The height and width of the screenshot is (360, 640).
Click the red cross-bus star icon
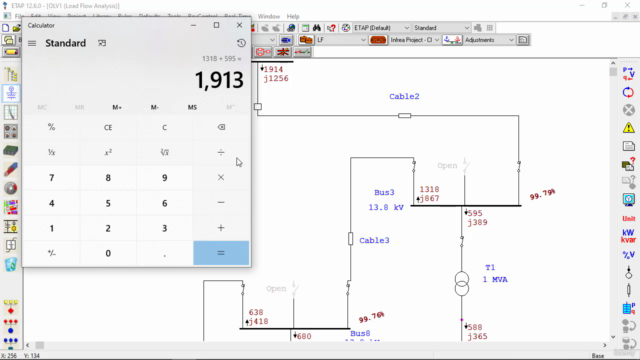(x=283, y=52)
